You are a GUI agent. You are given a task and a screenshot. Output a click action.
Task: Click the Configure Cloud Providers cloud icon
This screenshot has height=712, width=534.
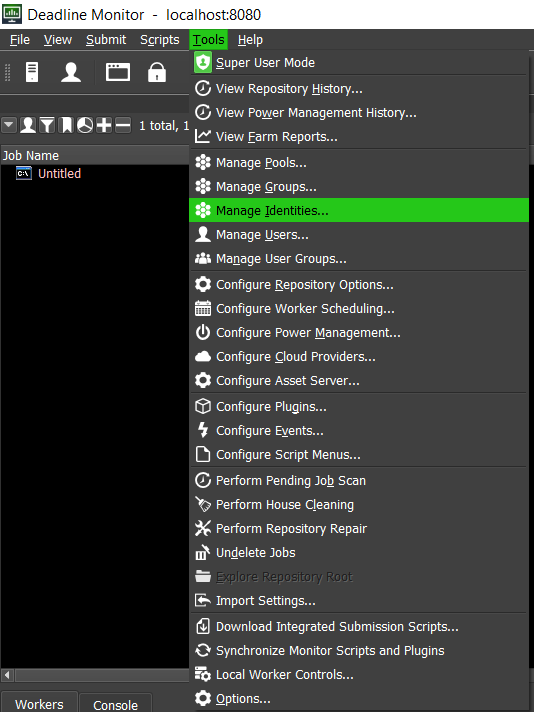[x=203, y=357]
